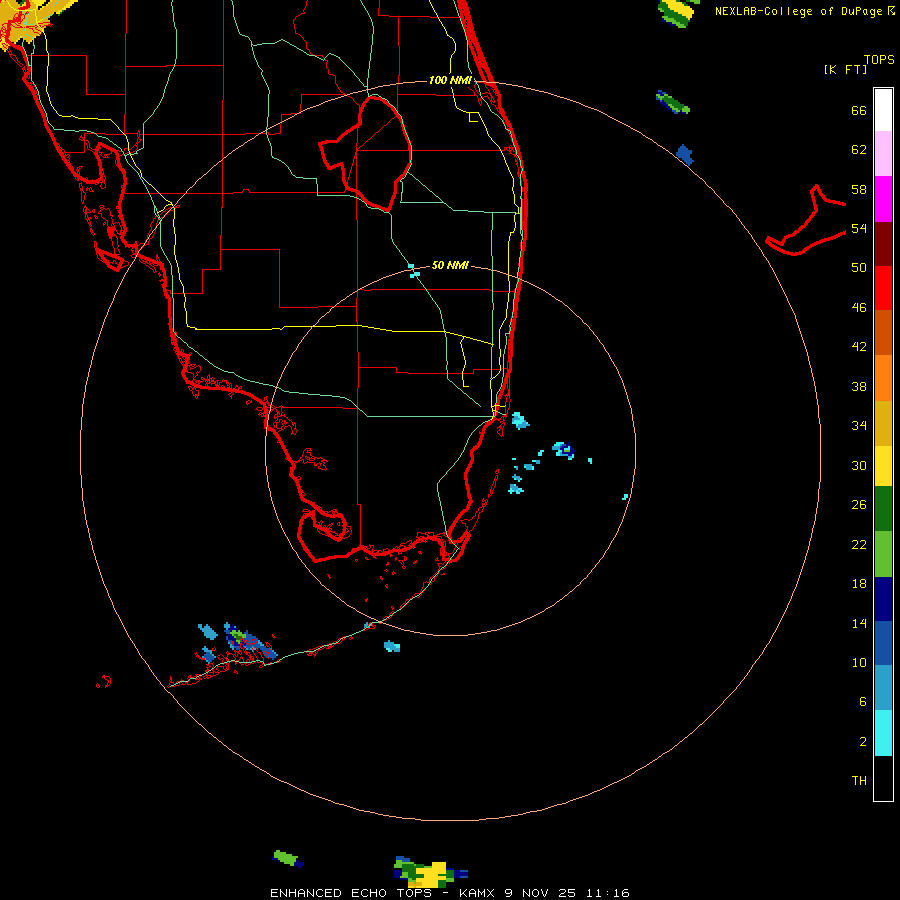Screen dimensions: 900x900
Task: Click the navy legend swatch
Action: (x=883, y=599)
